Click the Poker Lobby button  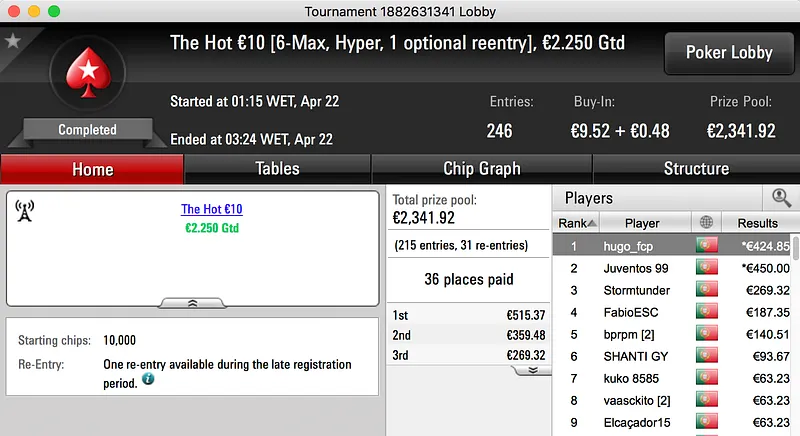(727, 53)
